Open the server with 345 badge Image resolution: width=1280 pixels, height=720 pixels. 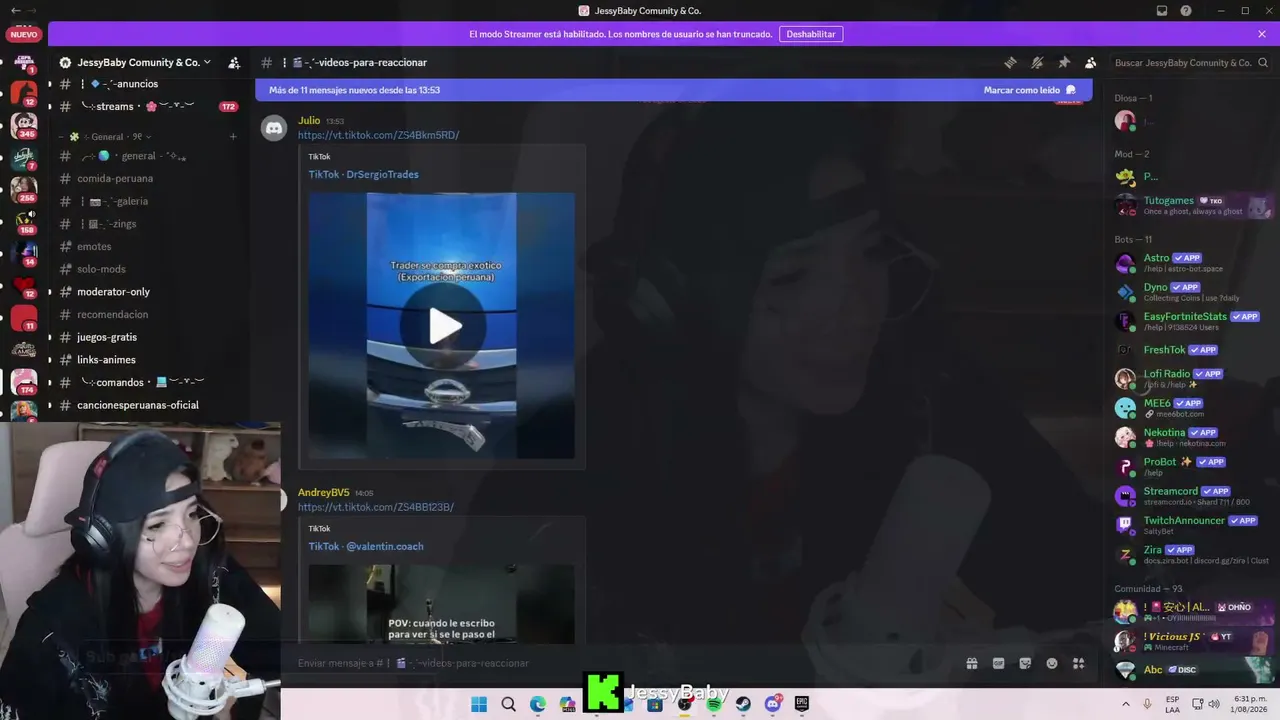pyautogui.click(x=24, y=126)
